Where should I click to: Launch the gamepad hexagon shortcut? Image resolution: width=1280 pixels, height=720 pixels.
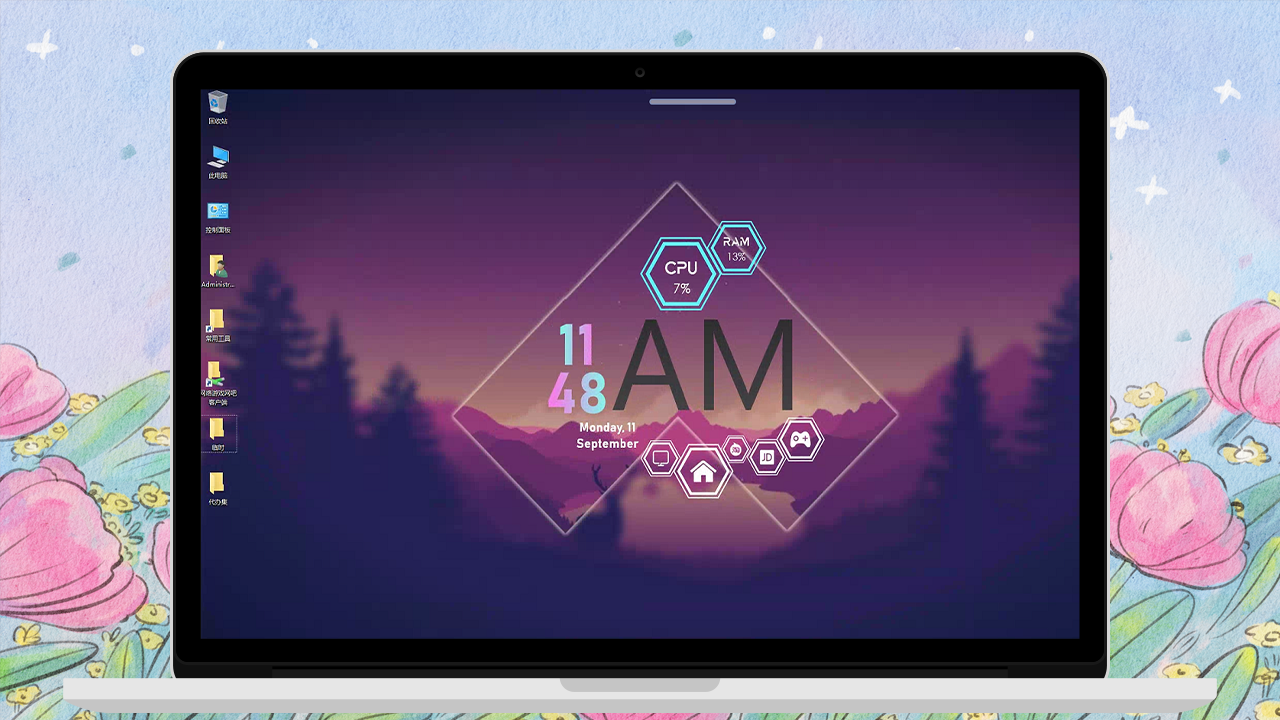[x=800, y=439]
